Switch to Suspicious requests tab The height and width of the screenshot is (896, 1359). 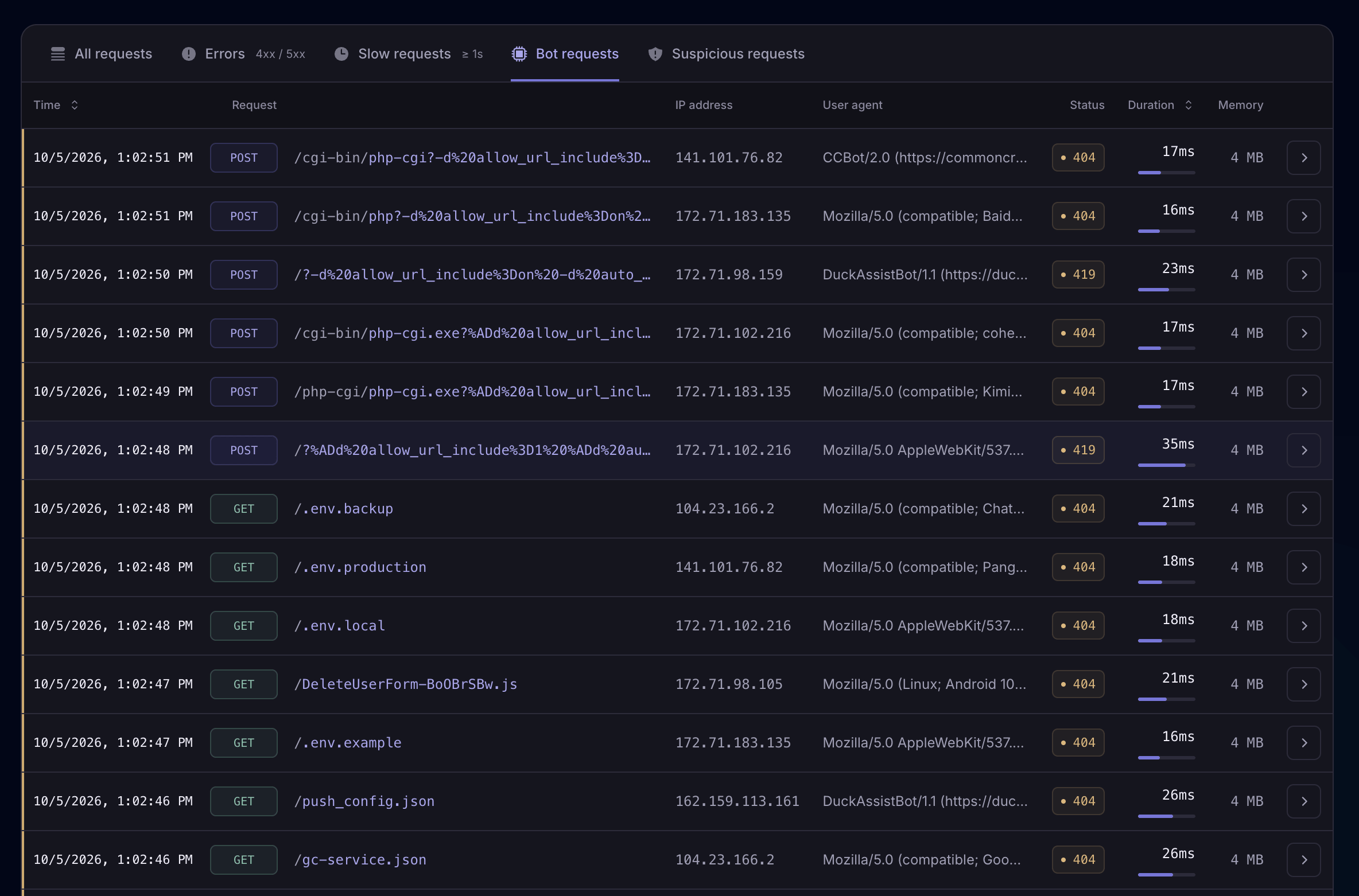pyautogui.click(x=726, y=54)
